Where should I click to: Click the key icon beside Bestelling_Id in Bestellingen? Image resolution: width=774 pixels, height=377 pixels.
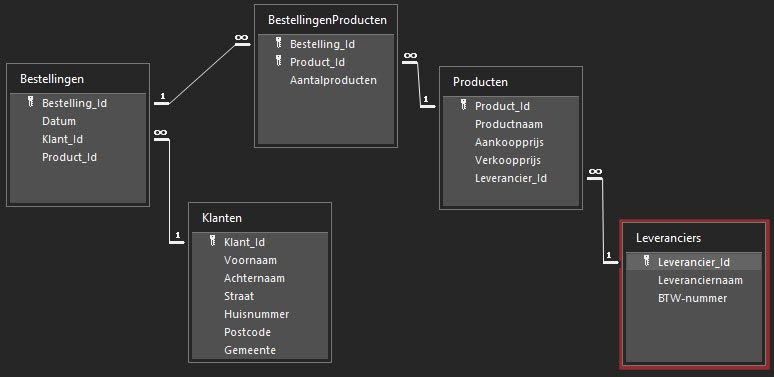[x=31, y=102]
